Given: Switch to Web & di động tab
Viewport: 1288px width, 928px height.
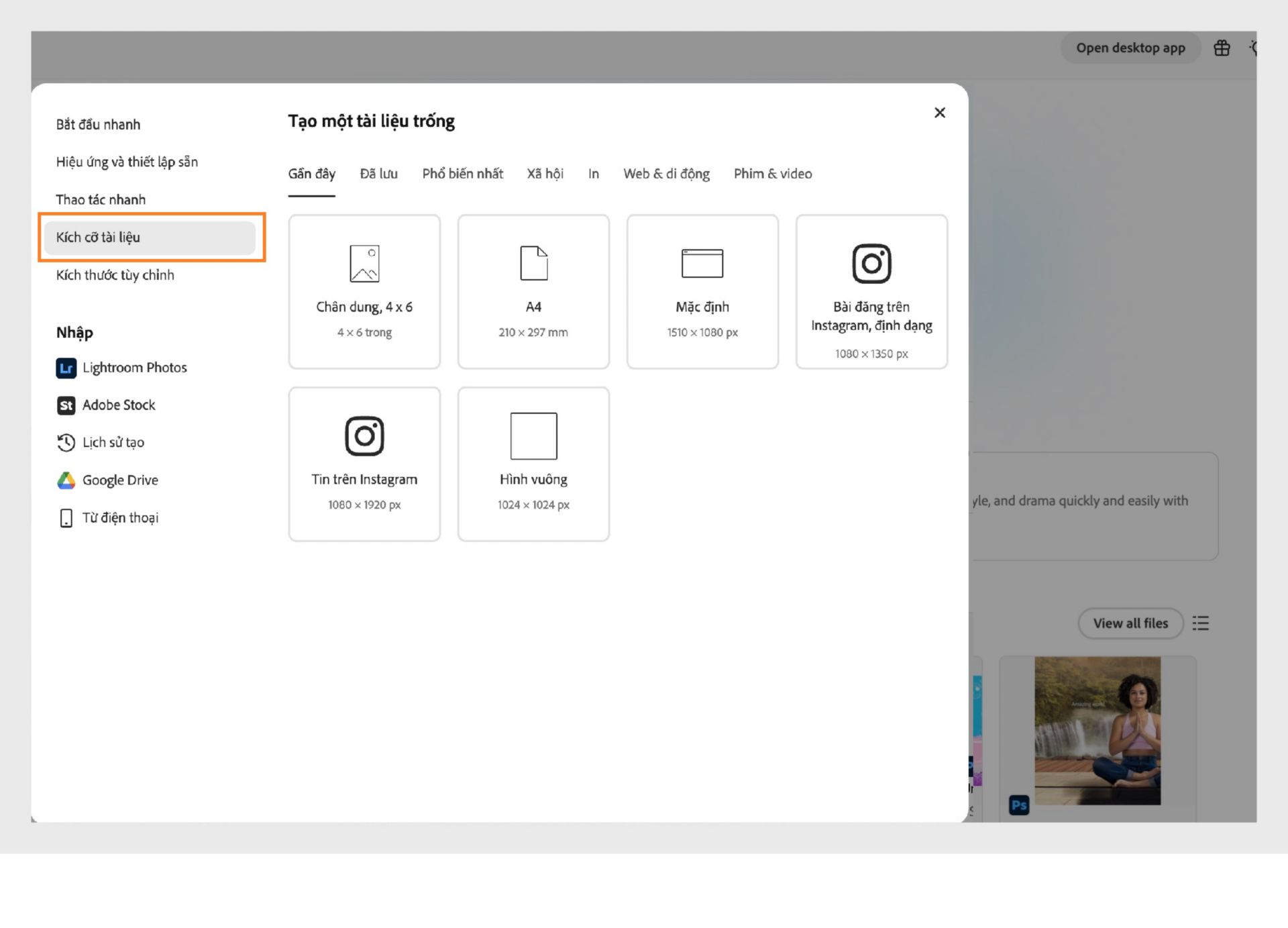Looking at the screenshot, I should (x=666, y=174).
